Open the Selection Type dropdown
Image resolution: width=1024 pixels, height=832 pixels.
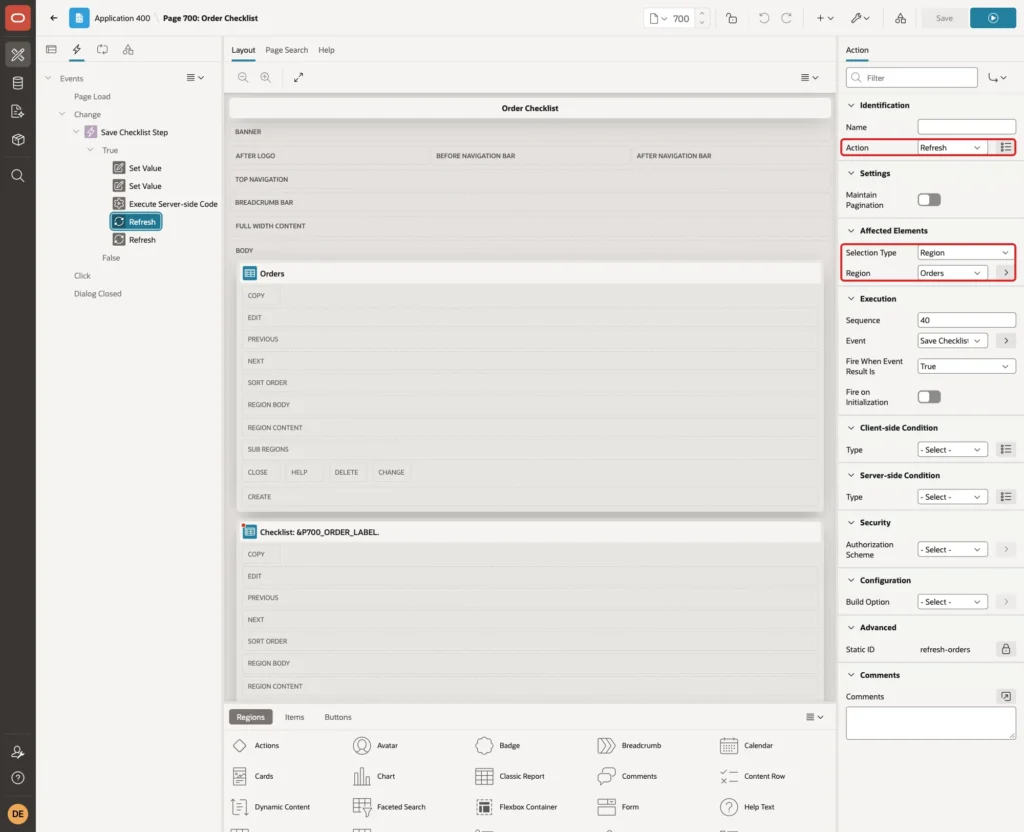967,253
